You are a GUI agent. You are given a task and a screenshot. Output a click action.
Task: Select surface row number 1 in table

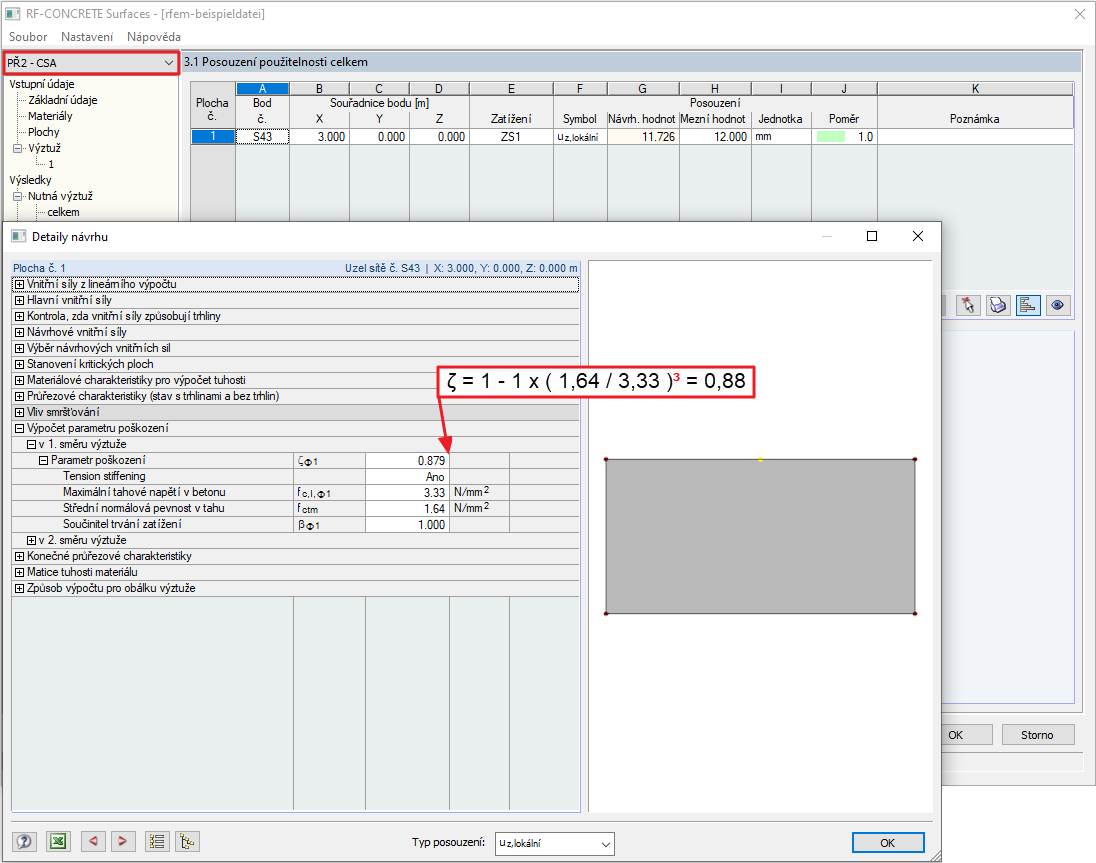[x=212, y=137]
